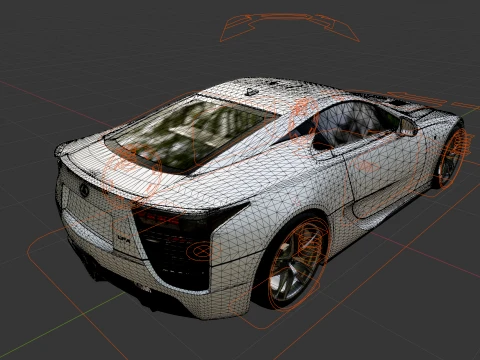Select the orange car-shaped rig control above the car

(x=289, y=27)
